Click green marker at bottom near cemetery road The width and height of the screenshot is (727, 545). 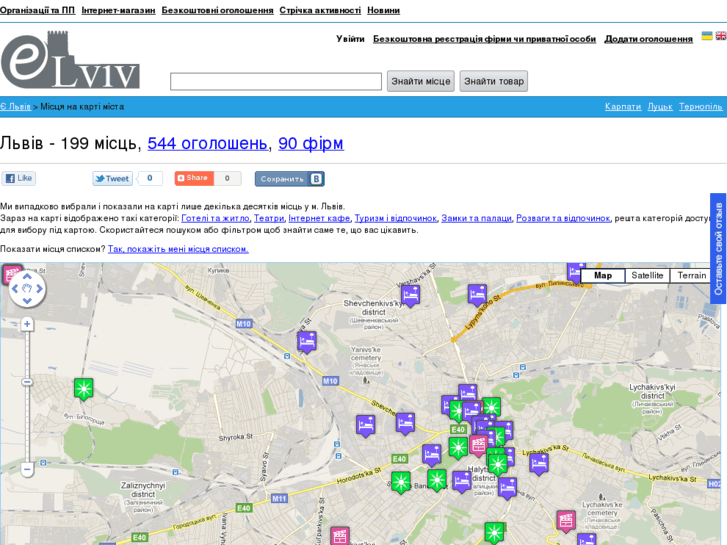494,532
